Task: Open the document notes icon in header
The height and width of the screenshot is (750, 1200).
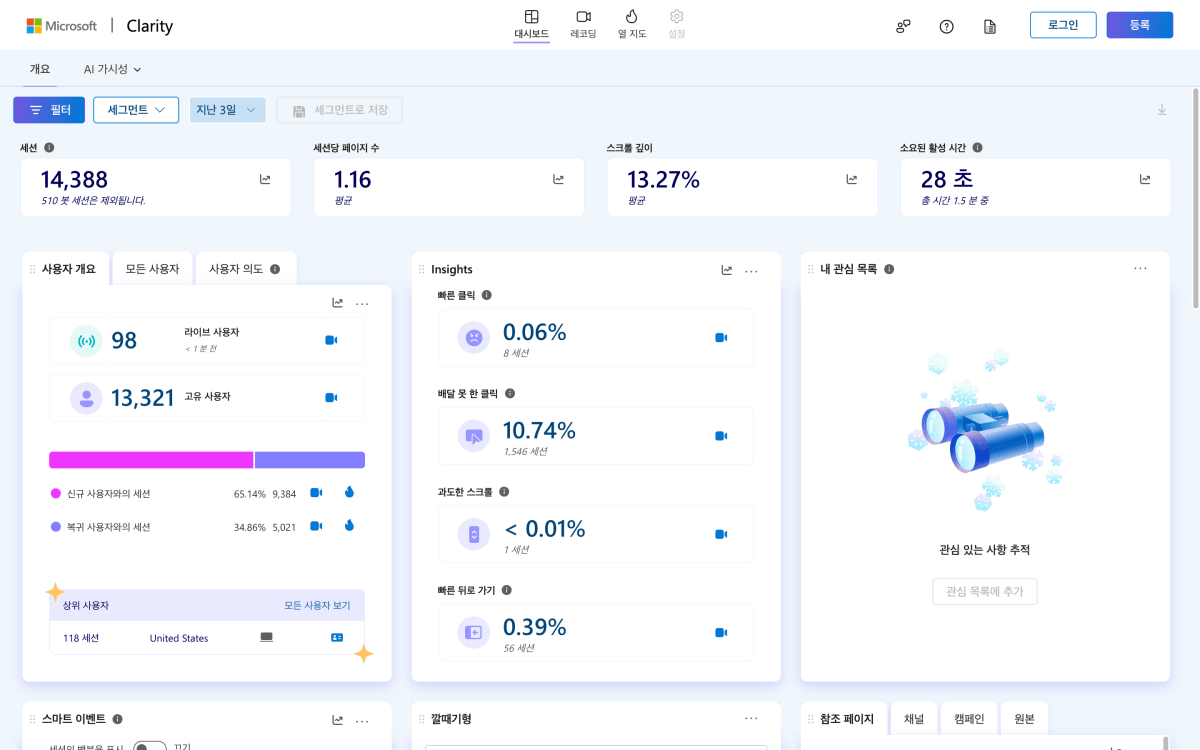Action: pos(990,26)
